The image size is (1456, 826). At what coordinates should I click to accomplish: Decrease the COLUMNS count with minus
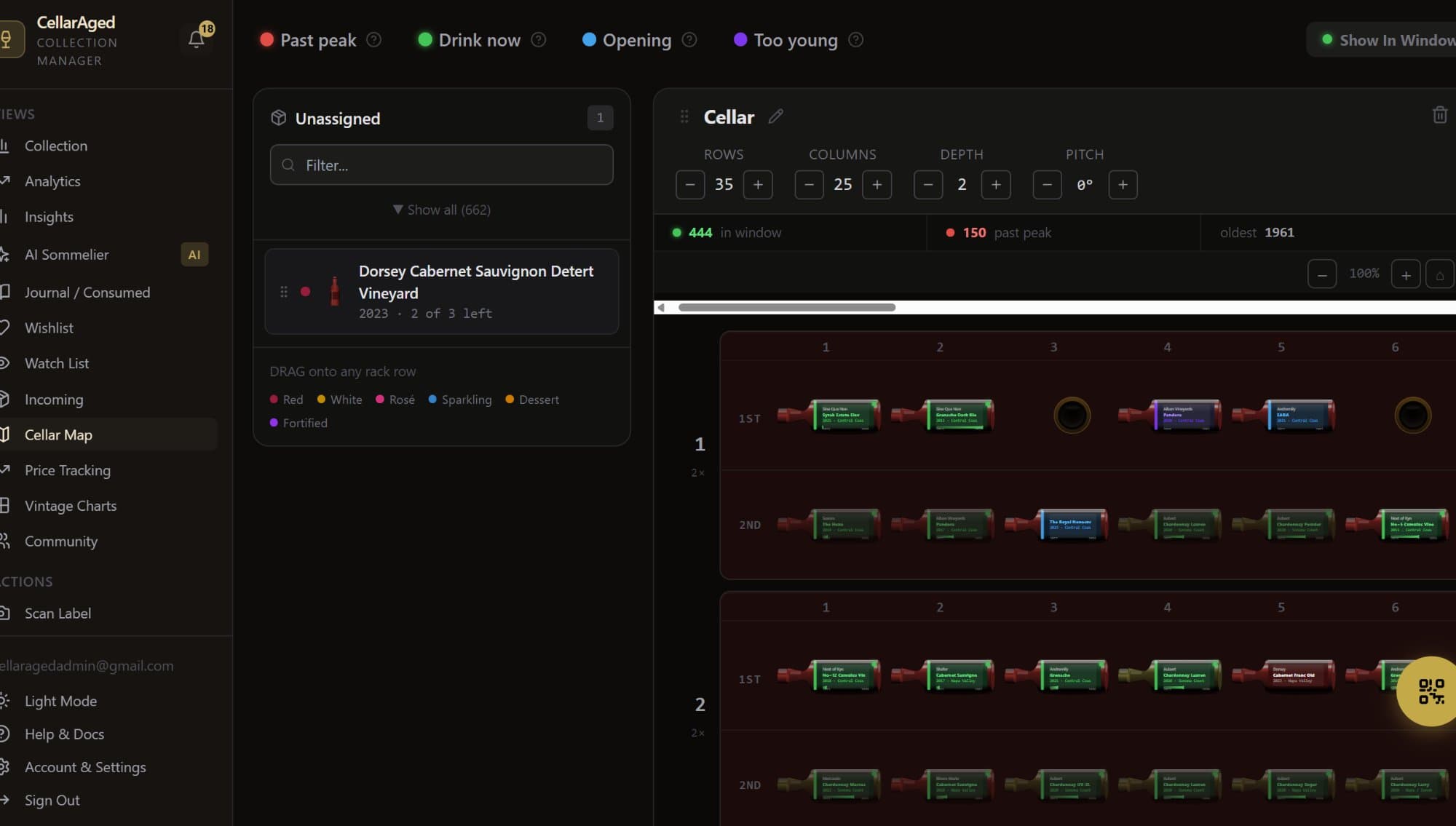809,185
